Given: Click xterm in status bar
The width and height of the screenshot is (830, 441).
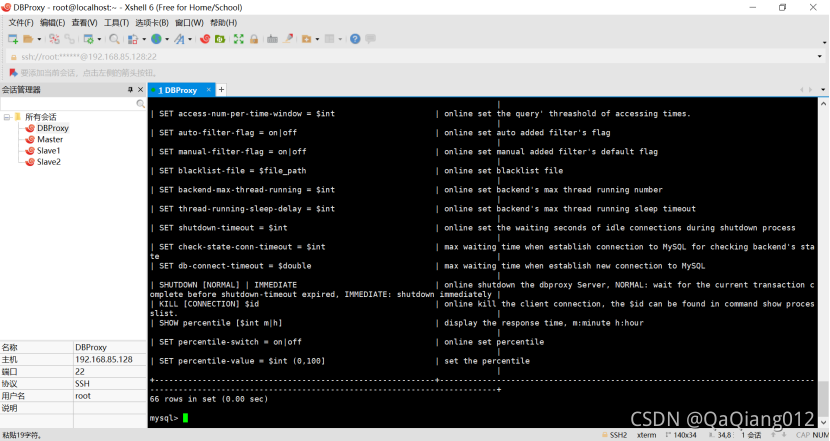Looking at the screenshot, I should (646, 435).
